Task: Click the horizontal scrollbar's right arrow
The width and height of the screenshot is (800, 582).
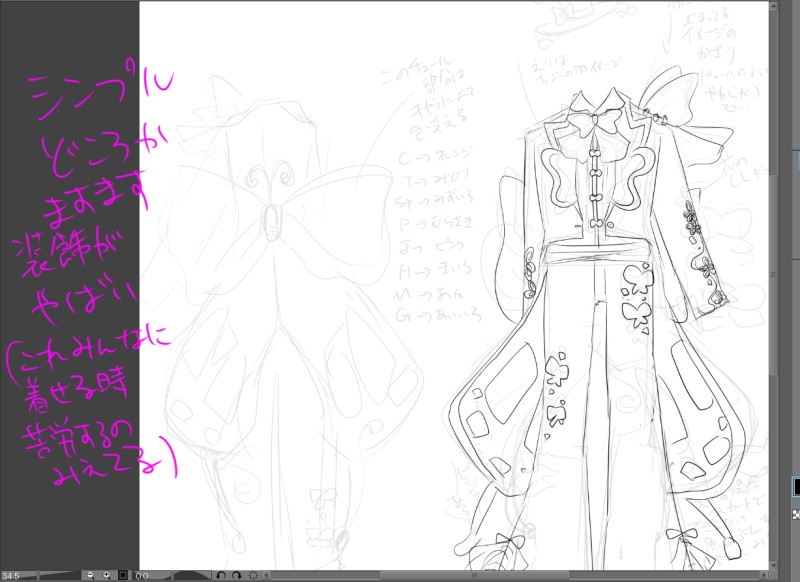Action: point(764,575)
